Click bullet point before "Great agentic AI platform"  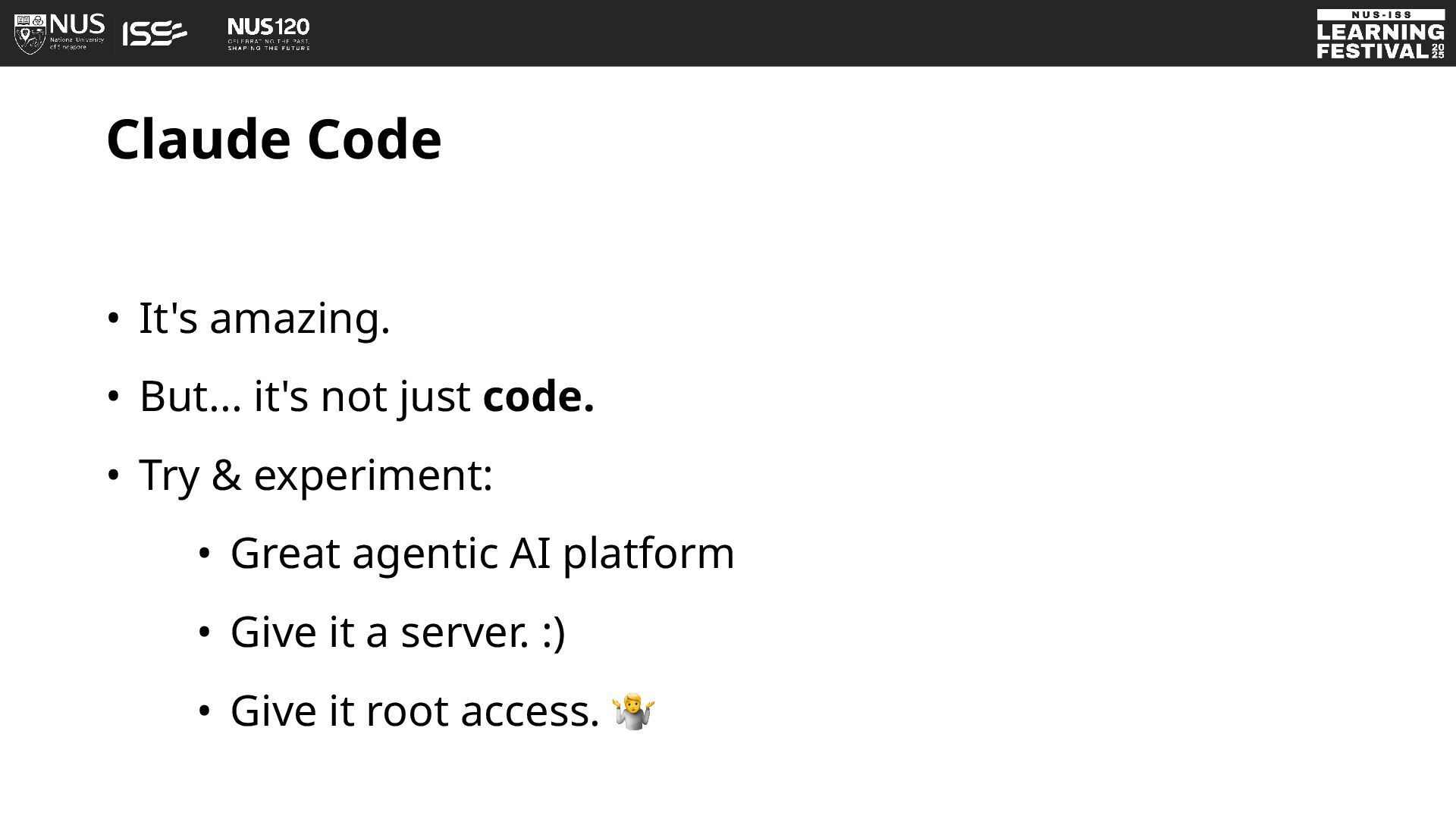(x=203, y=554)
